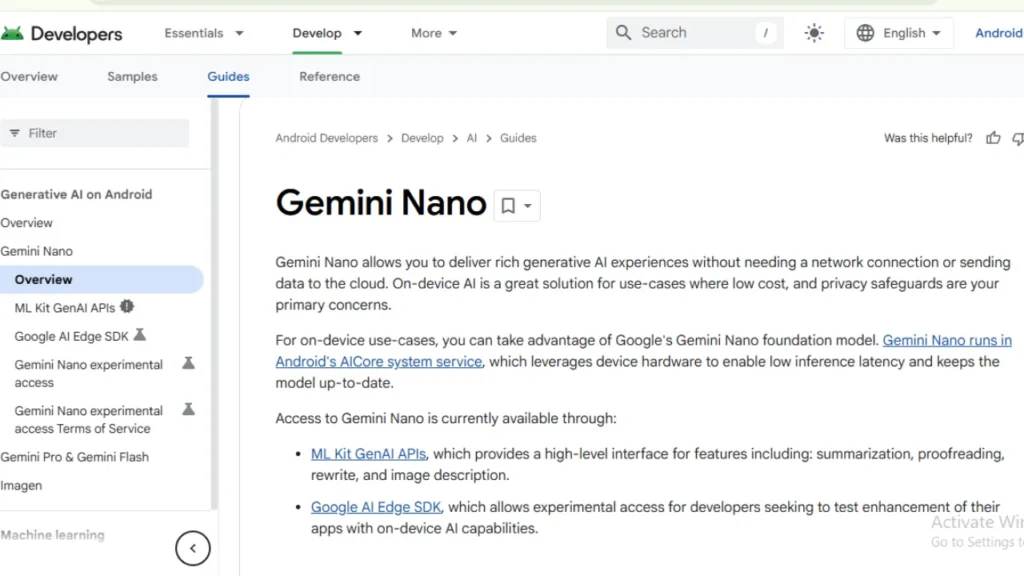
Task: Open the bookmark dropdown arrow
Action: [x=528, y=206]
